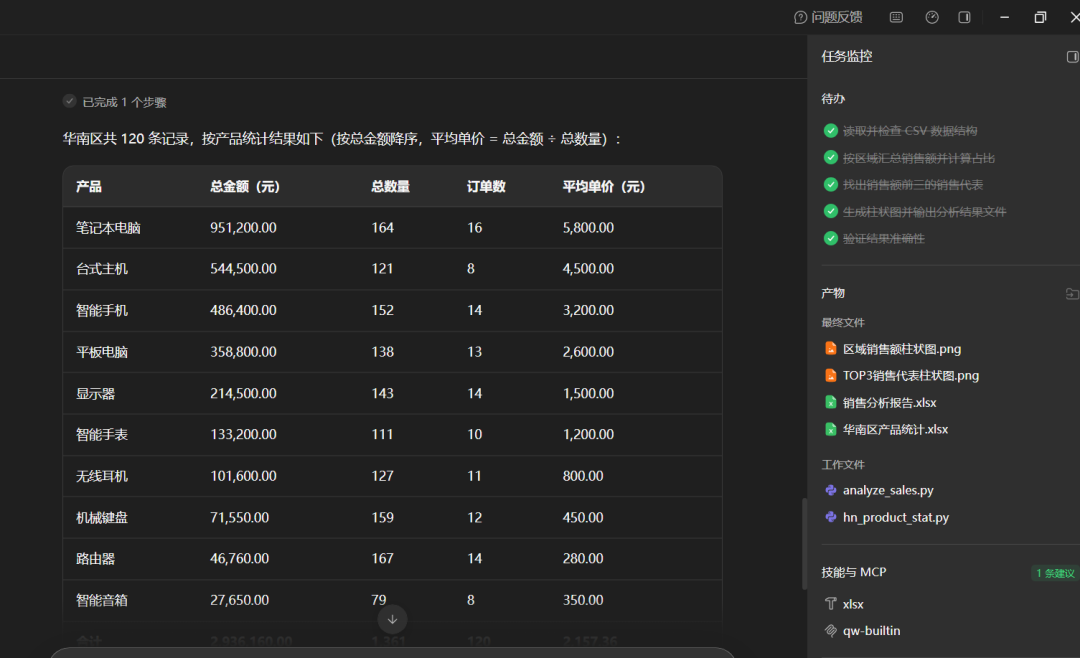Click the Python icon of analyze_sales.py
Screen dimensions: 1080x658
point(831,491)
